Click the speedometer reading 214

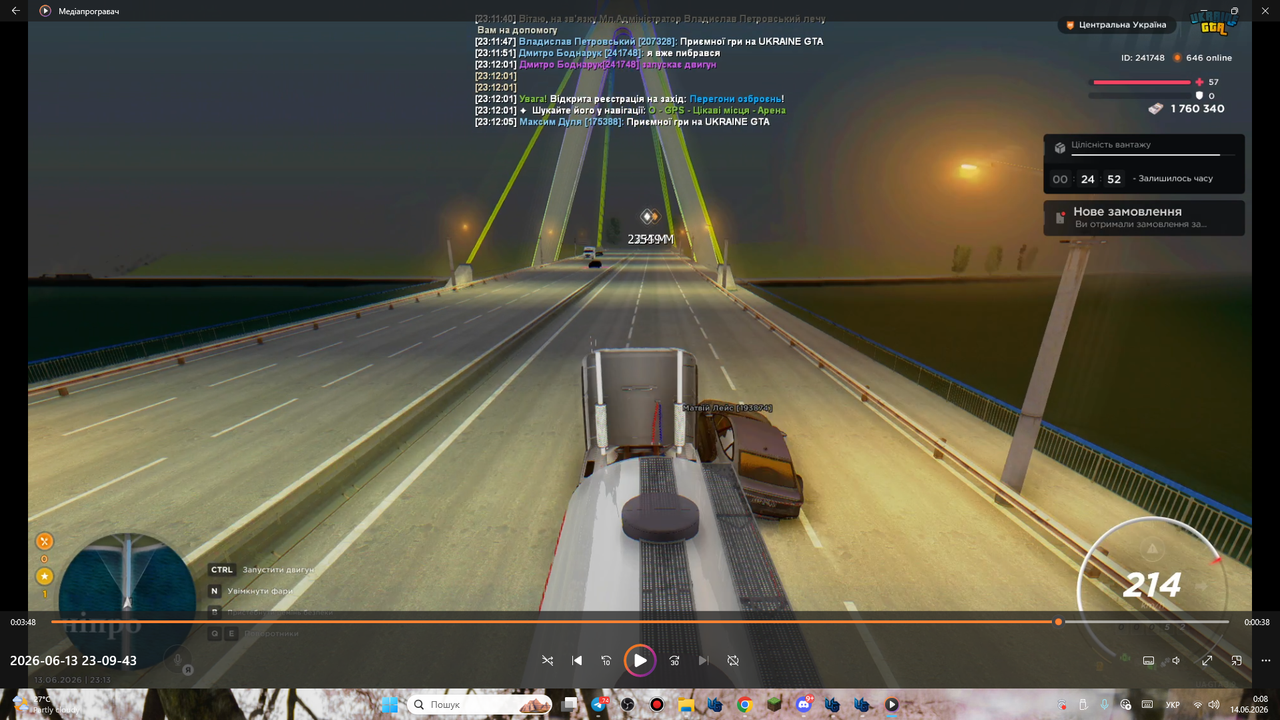[x=1152, y=584]
